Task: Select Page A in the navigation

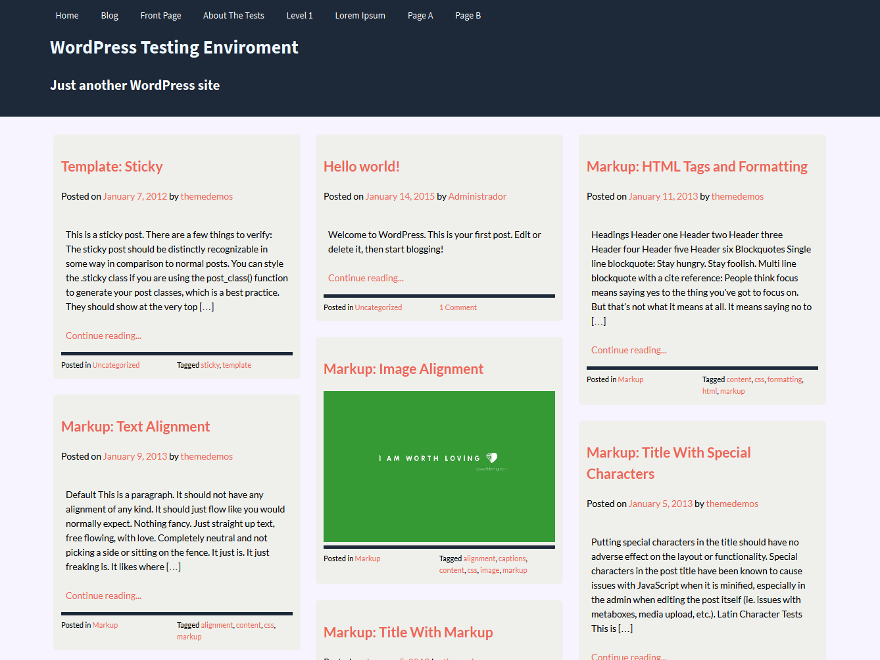Action: pos(420,15)
